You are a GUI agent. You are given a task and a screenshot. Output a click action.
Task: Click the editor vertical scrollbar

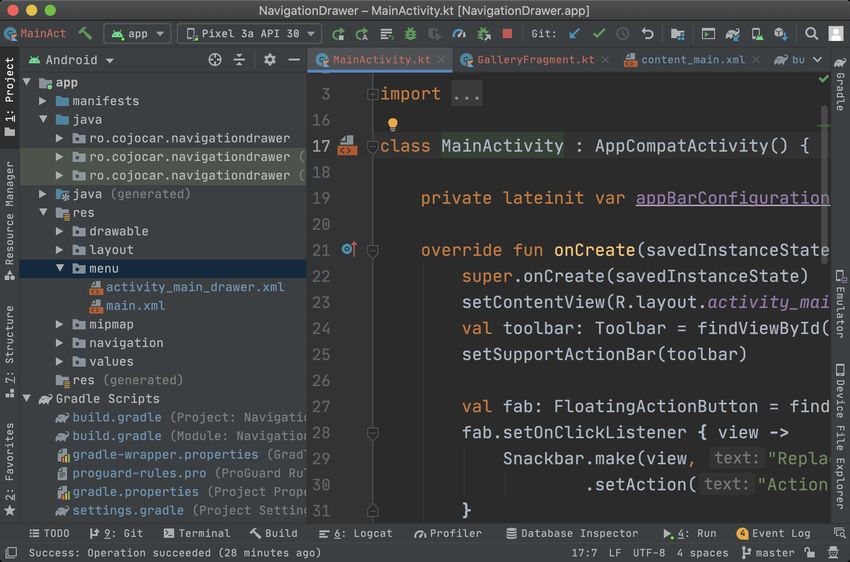[824, 184]
